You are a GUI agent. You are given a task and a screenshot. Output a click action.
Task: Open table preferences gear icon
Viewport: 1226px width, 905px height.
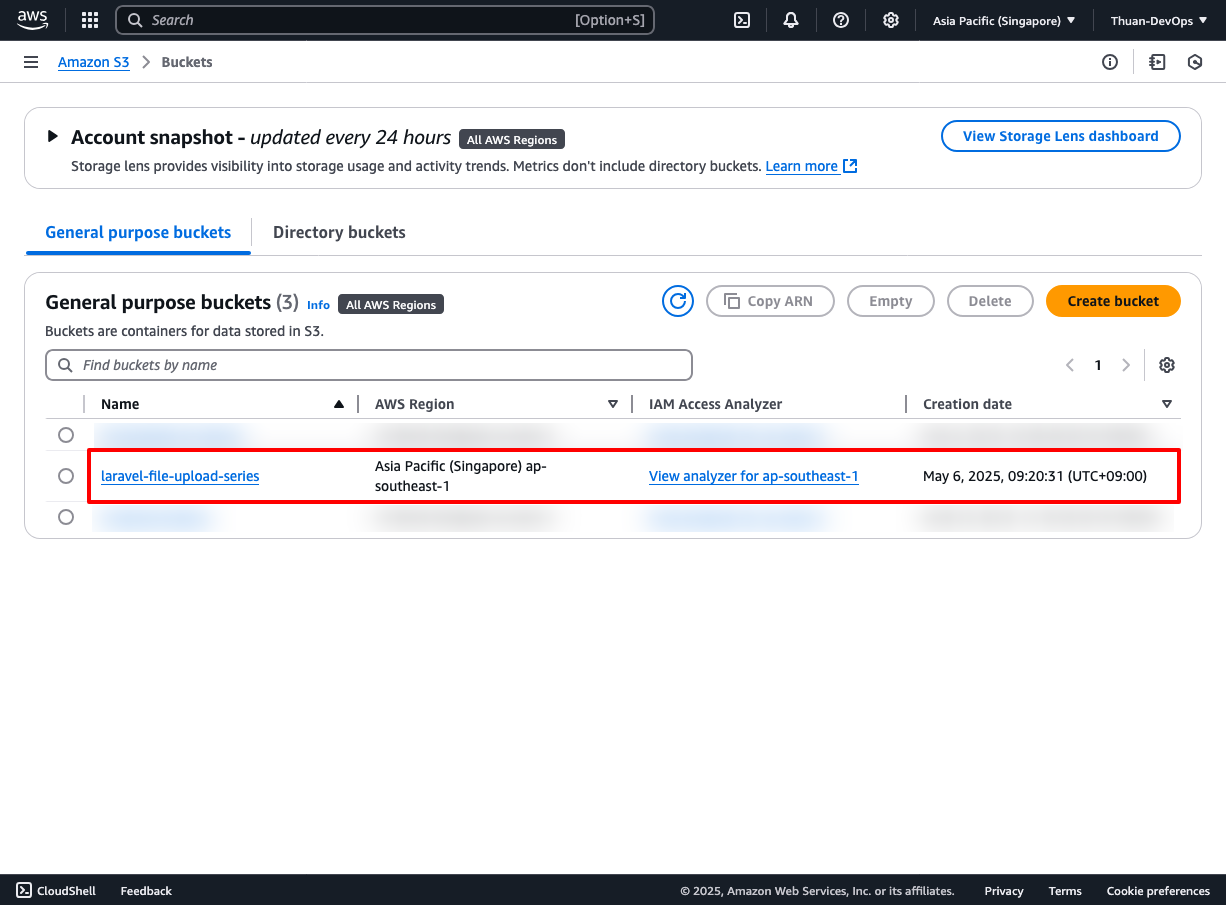[1166, 365]
